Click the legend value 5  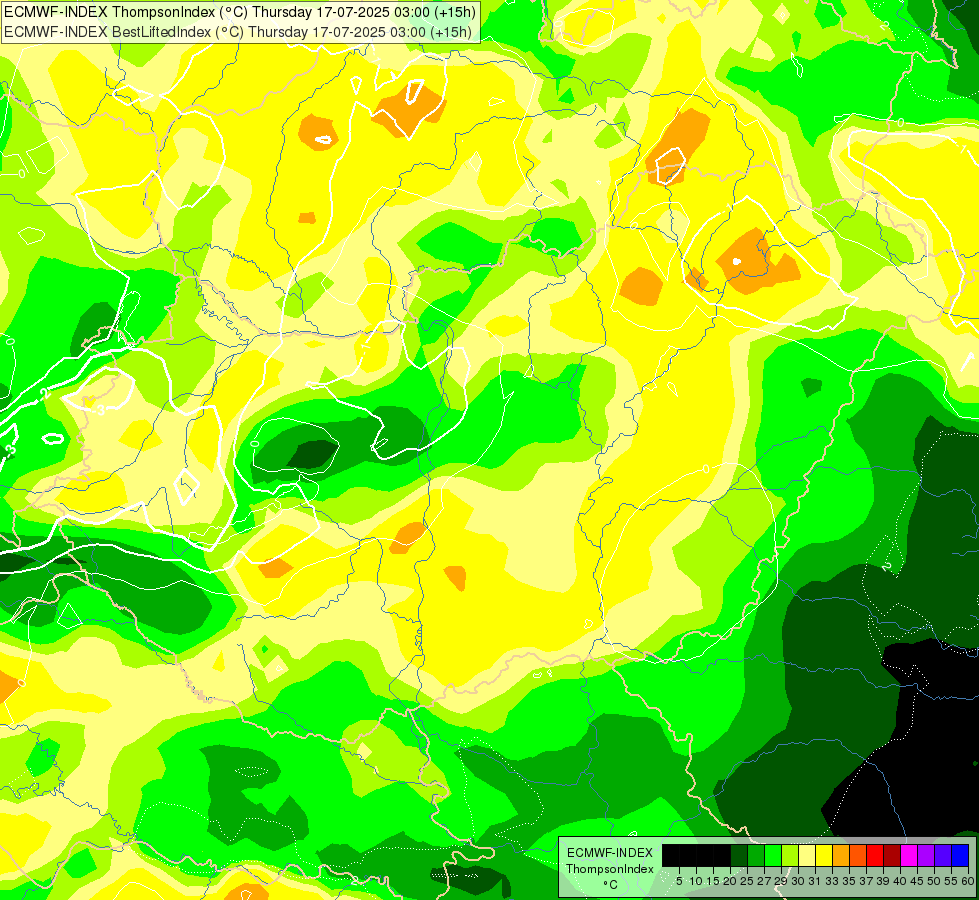679,881
